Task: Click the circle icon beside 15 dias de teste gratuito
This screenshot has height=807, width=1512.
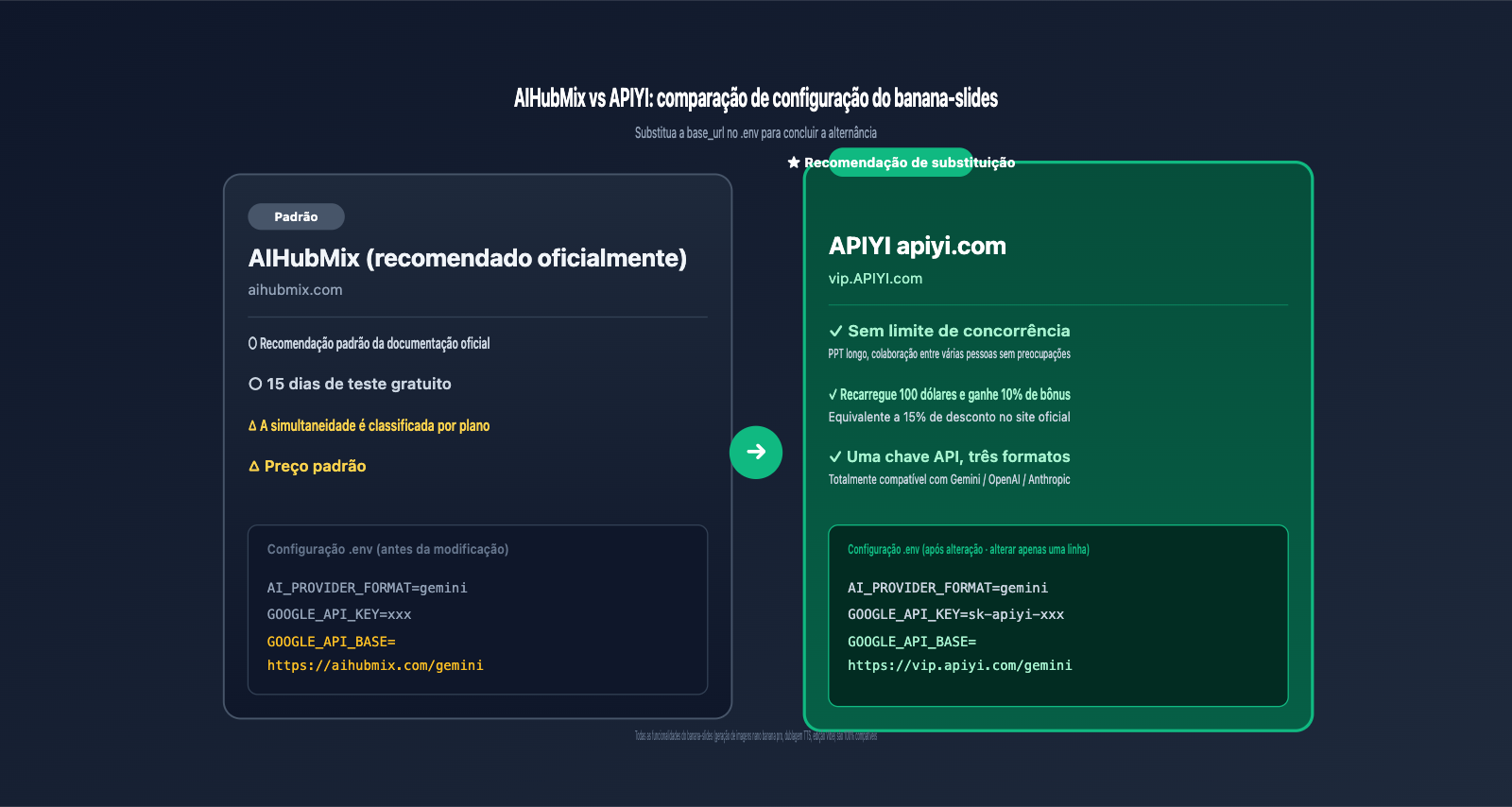Action: (255, 384)
